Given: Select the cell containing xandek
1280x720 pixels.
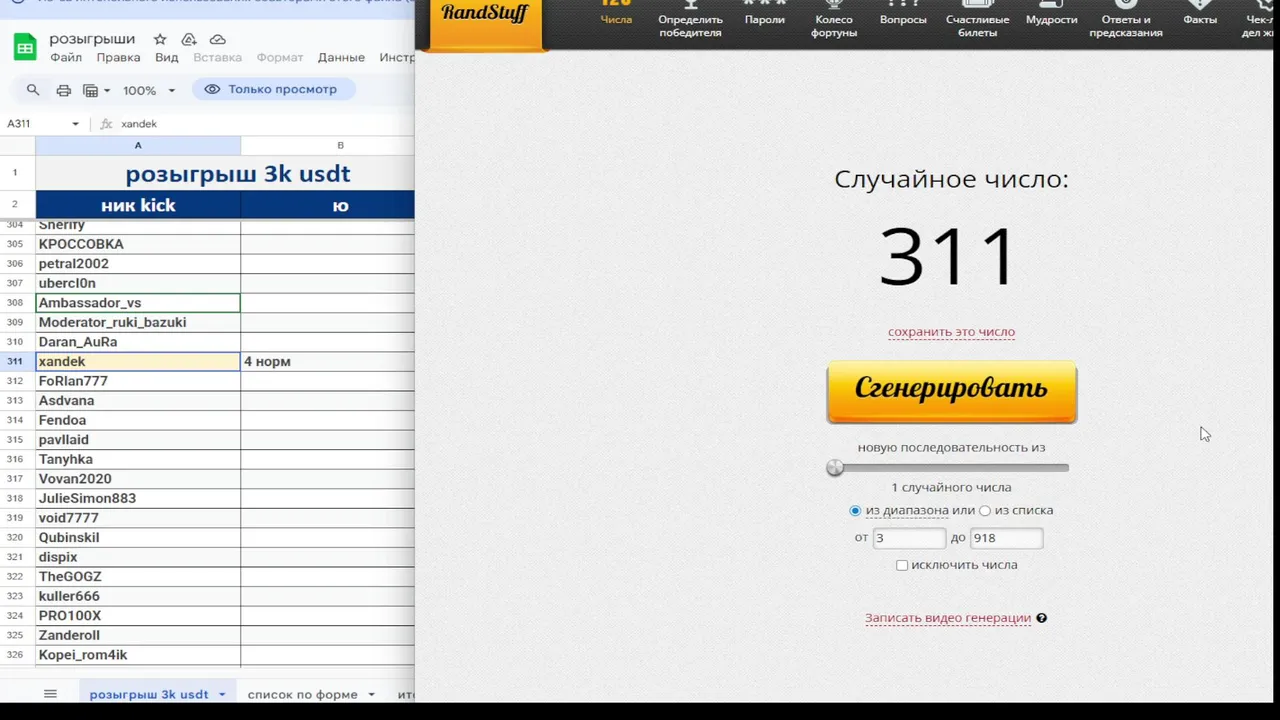Looking at the screenshot, I should pyautogui.click(x=138, y=361).
